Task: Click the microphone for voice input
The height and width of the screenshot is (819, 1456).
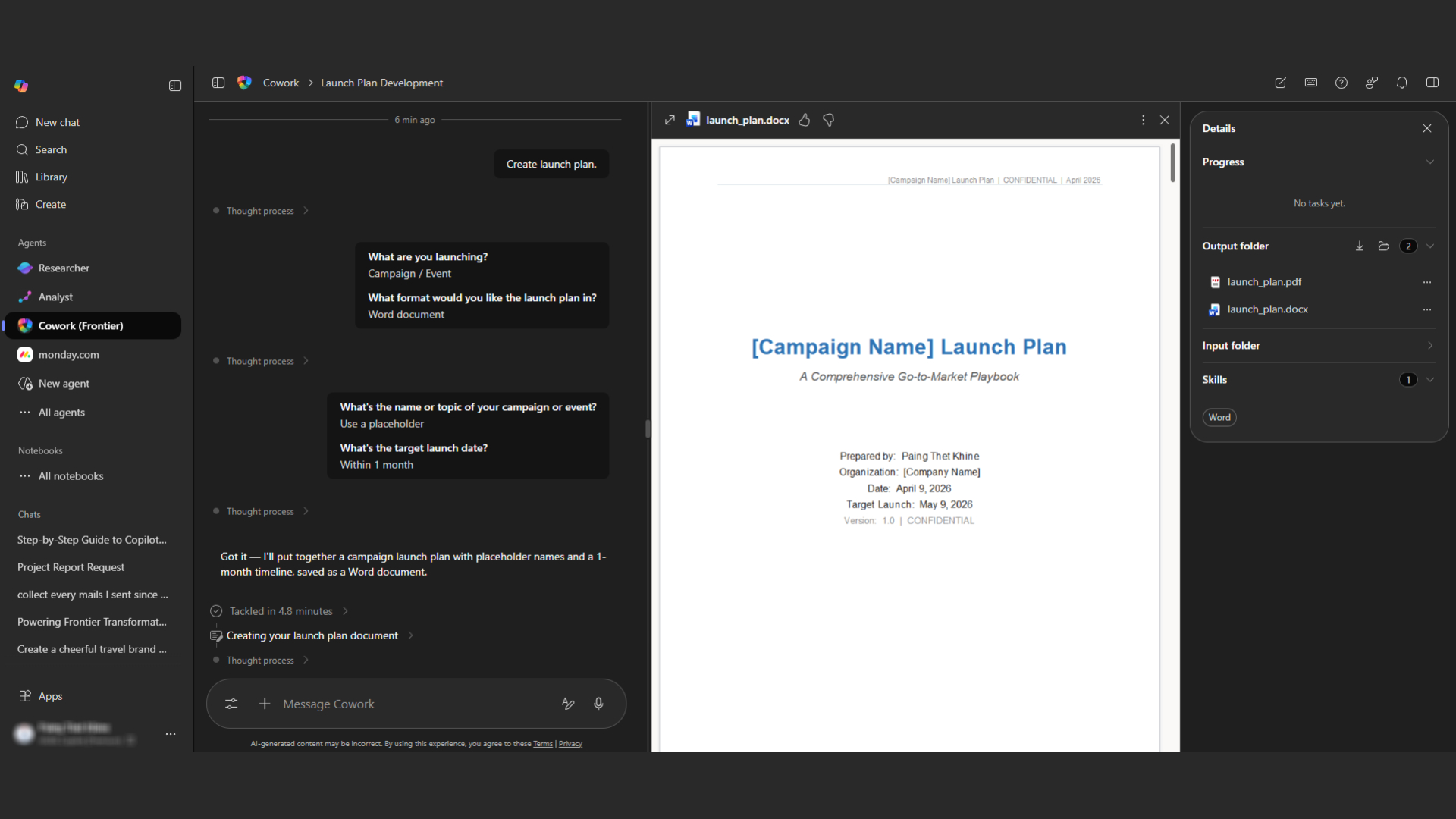Action: tap(598, 704)
